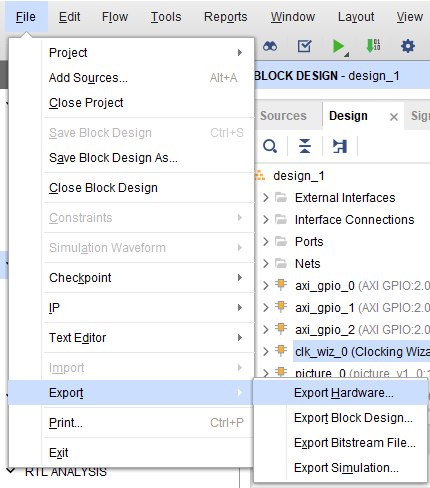Expand the External Interfaces folder
430x488 pixels.
click(266, 198)
